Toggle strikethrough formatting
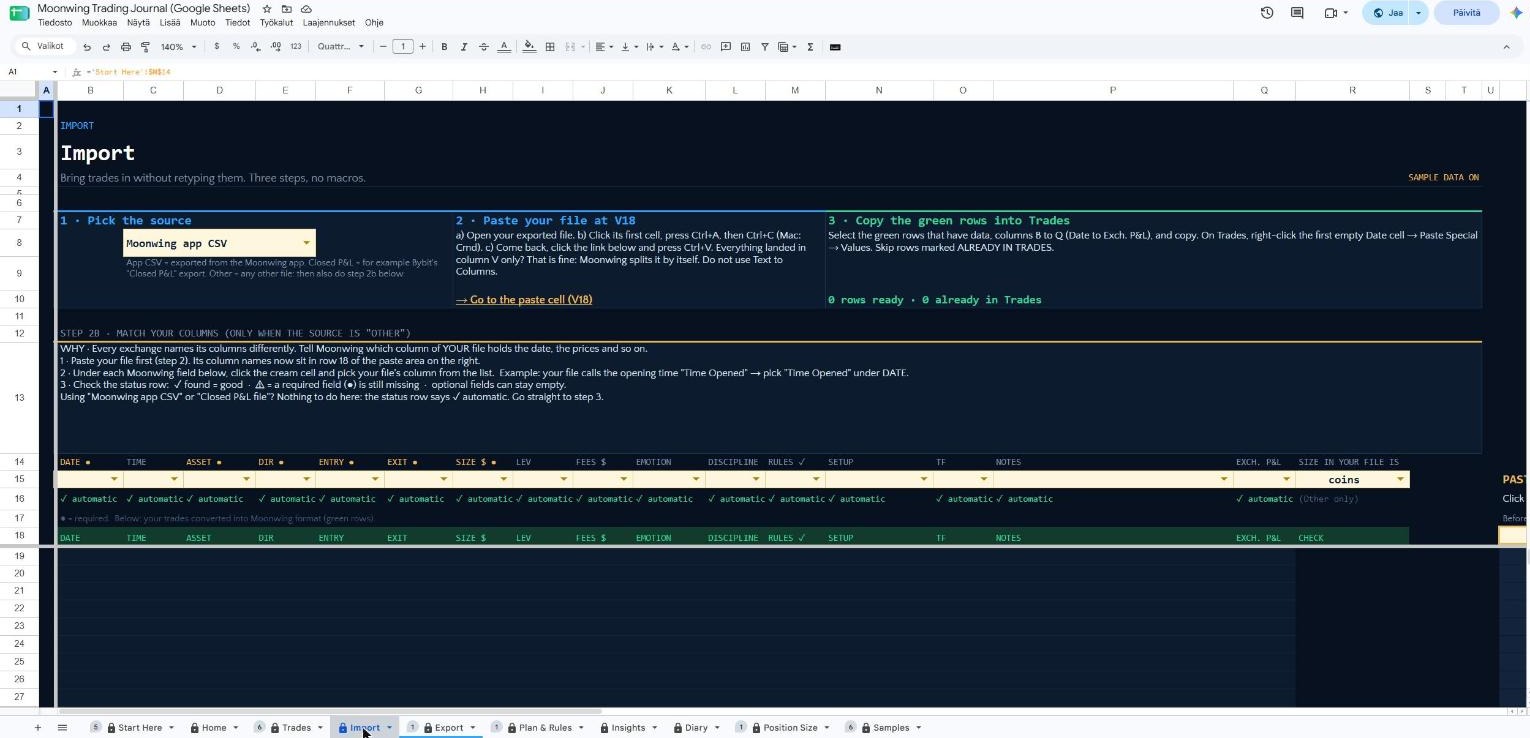Screen dimensions: 1530x738 click(x=484, y=47)
